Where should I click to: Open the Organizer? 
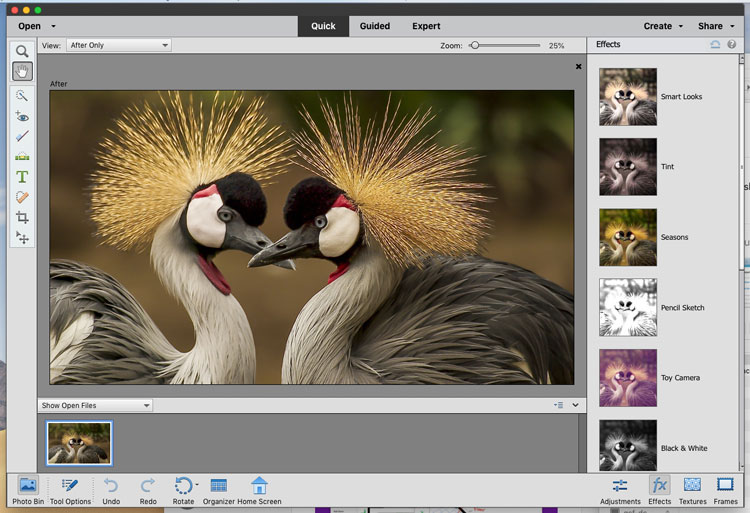pos(219,491)
